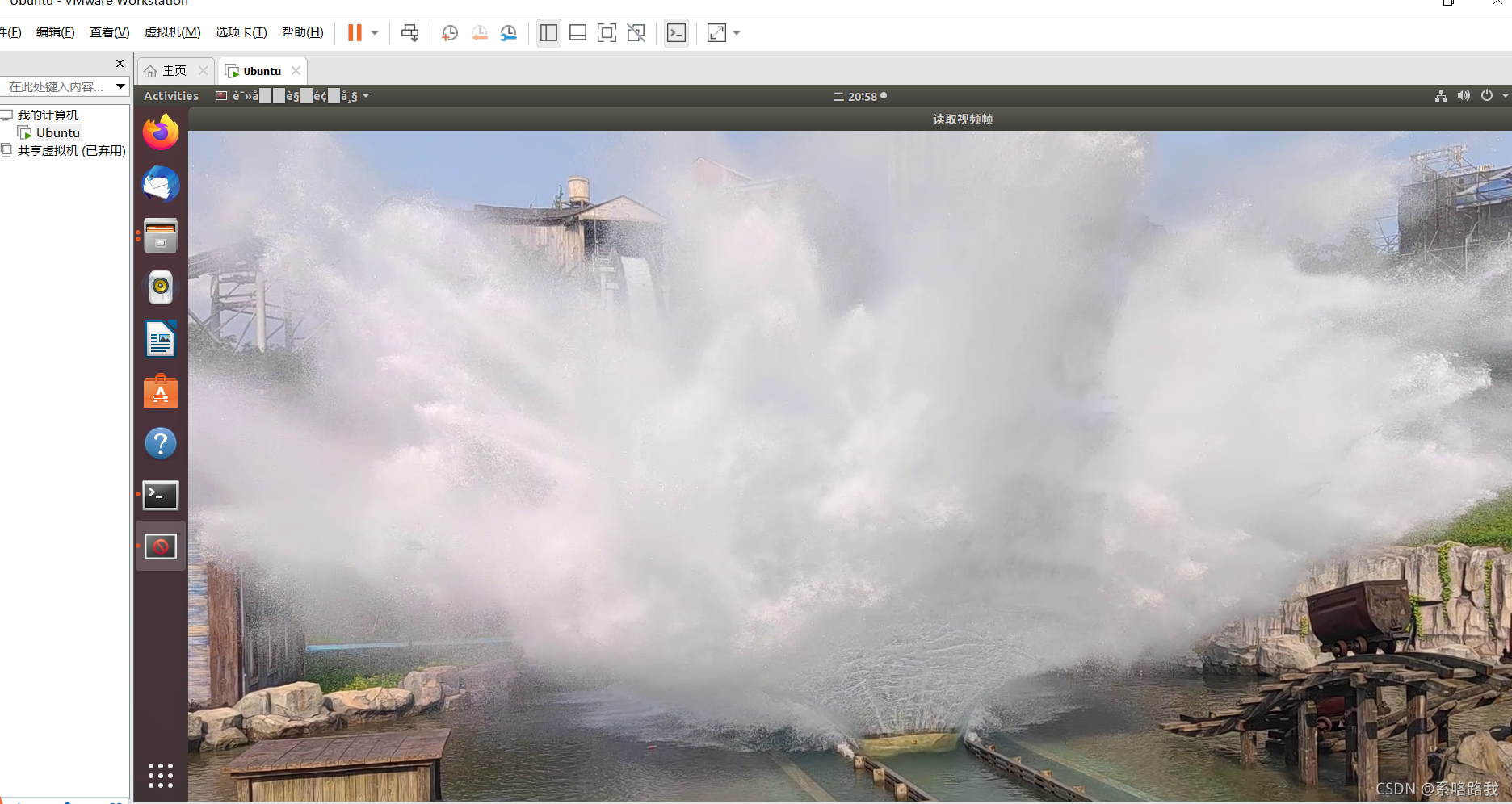The image size is (1512, 804).
Task: Switch to the 主页 tab
Action: (175, 71)
